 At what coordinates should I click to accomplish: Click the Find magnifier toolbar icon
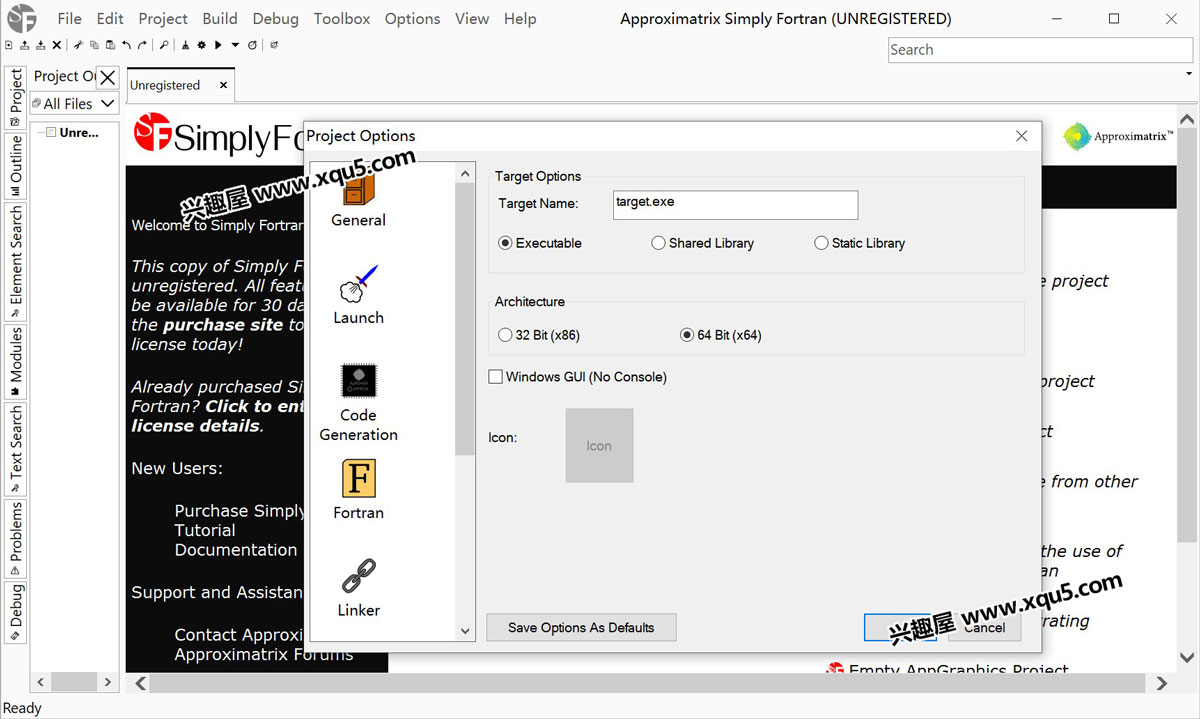pos(164,45)
